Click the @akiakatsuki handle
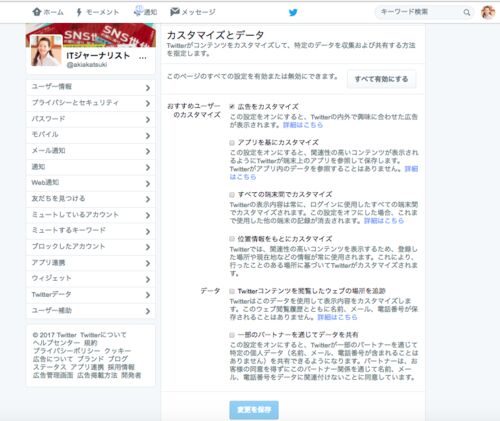 pos(87,65)
